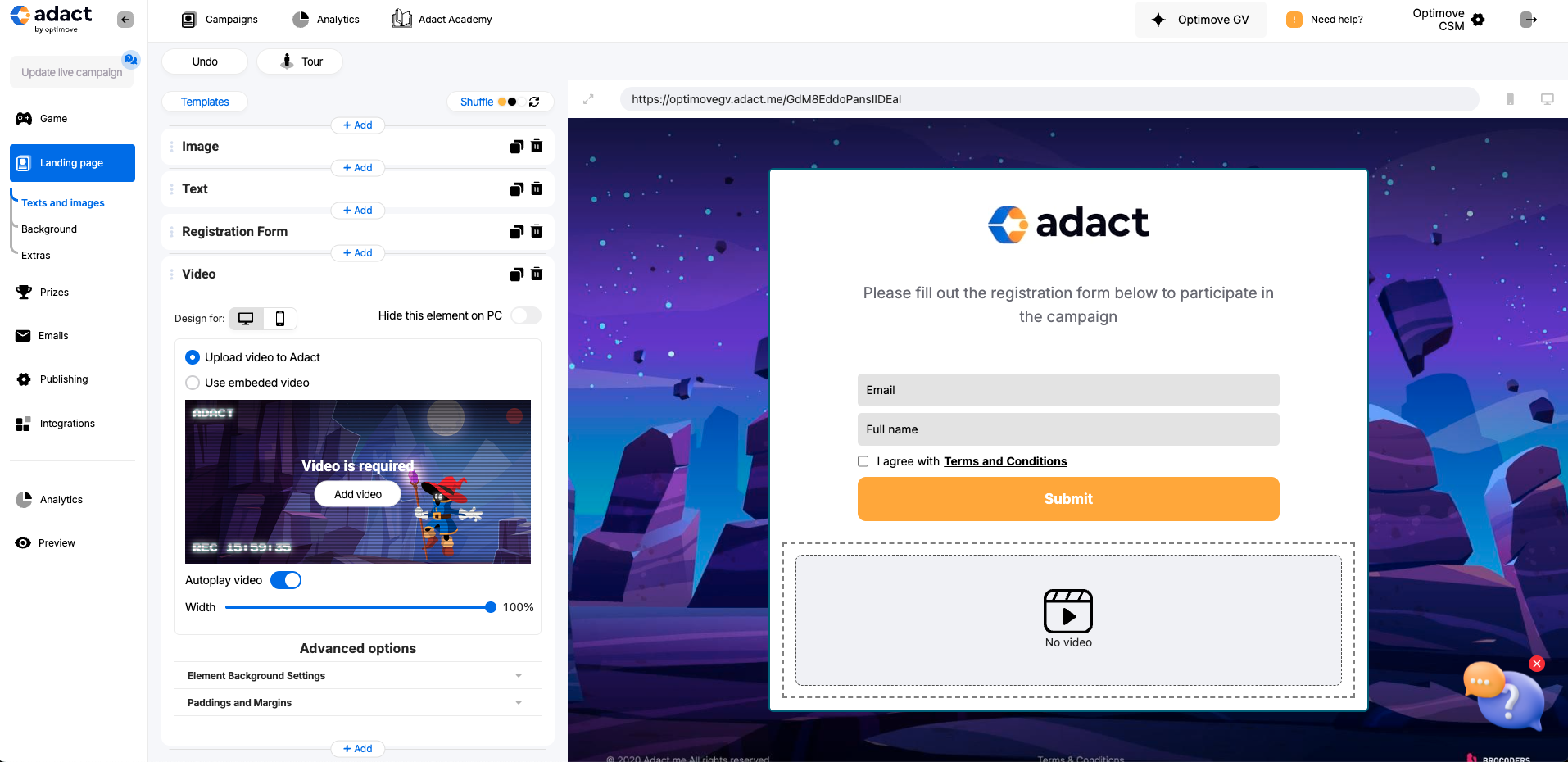Viewport: 1568px width, 762px height.
Task: Go to Prizes section
Action: click(43, 293)
